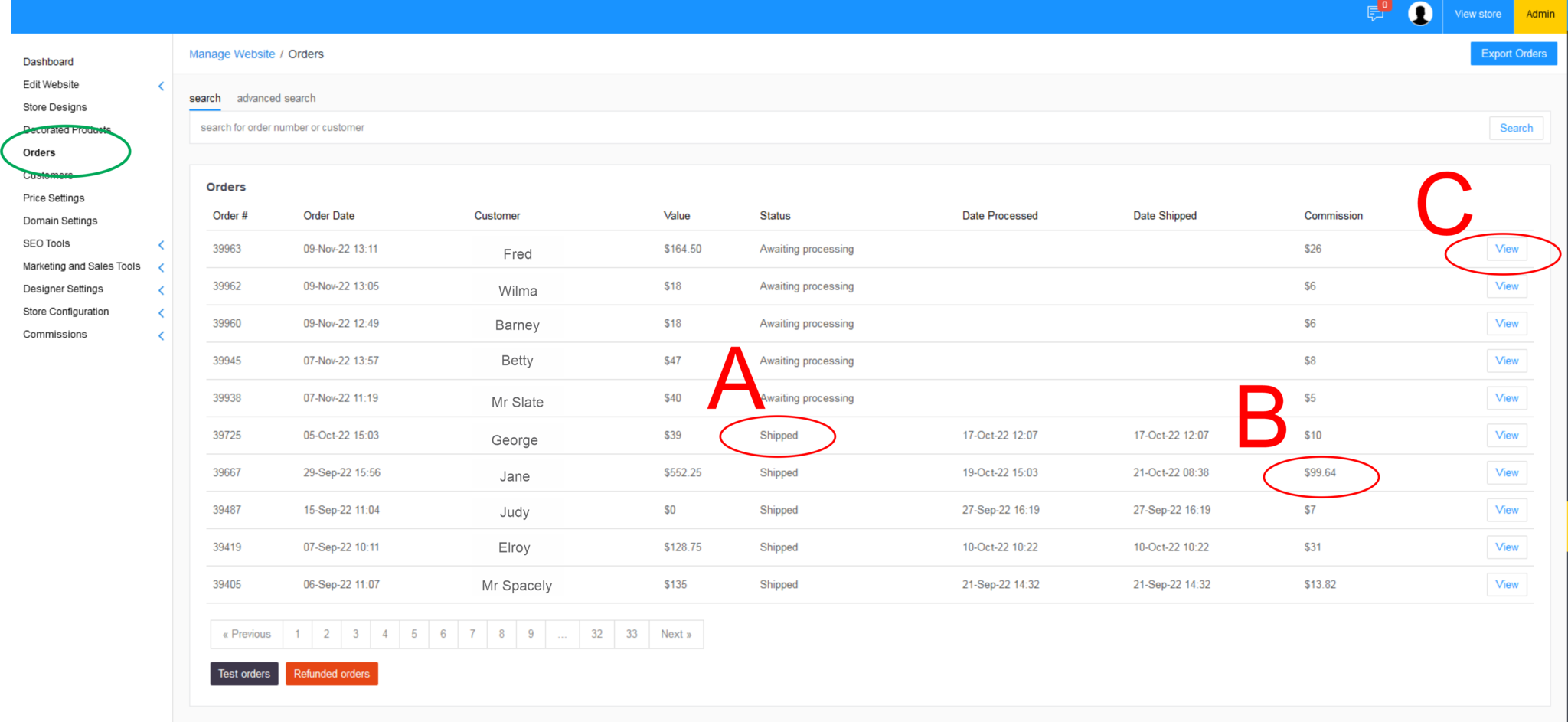Click Next in the pagination

point(675,634)
